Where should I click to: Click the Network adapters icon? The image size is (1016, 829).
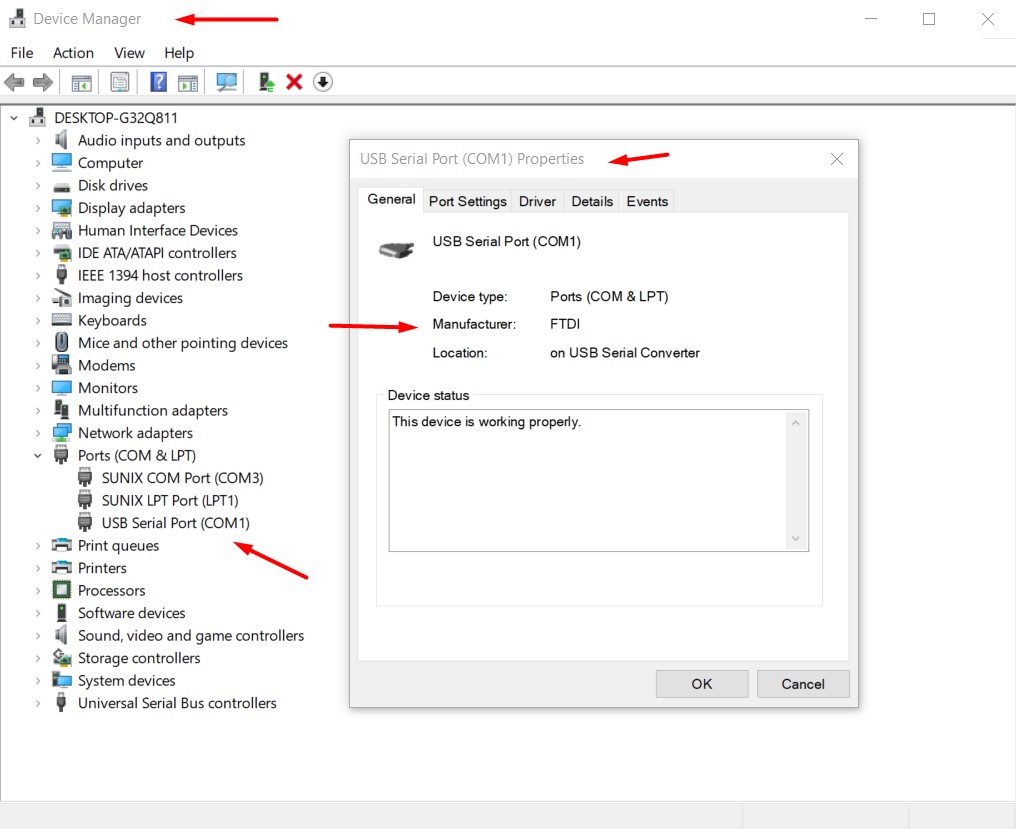pyautogui.click(x=62, y=432)
